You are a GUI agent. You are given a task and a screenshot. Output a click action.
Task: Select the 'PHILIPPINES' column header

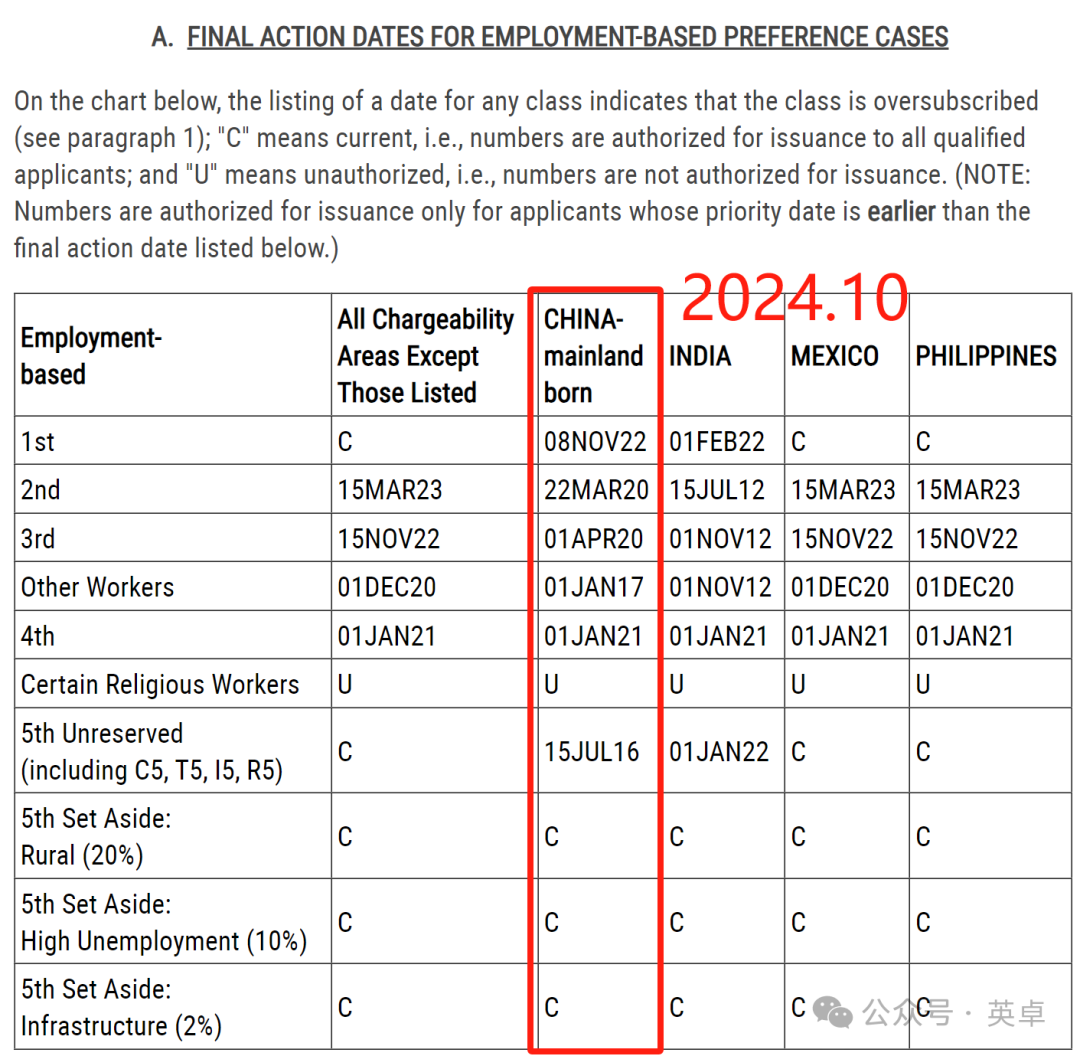click(986, 356)
